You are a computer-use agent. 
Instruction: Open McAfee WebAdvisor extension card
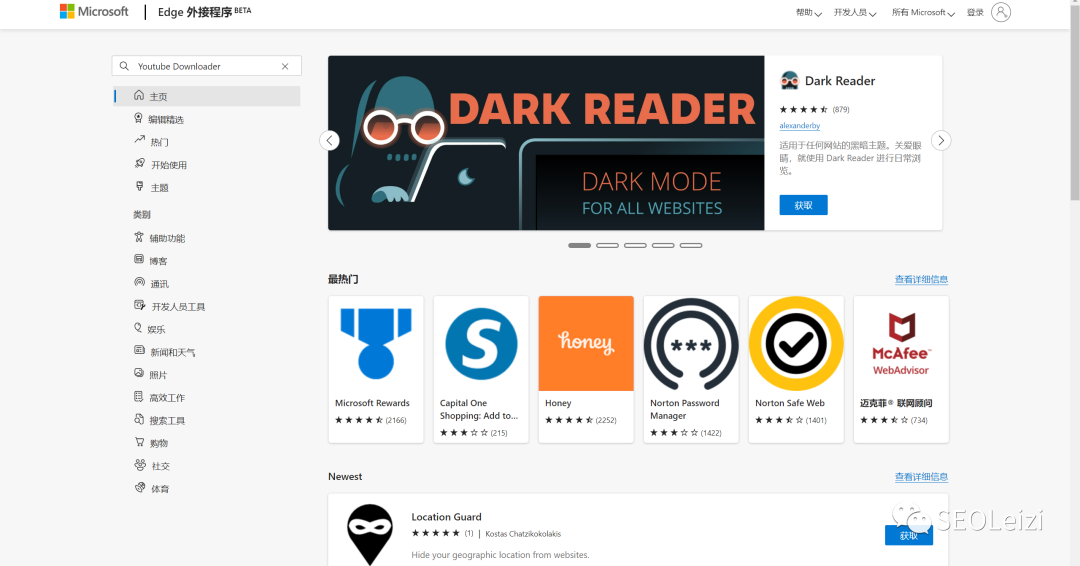[901, 370]
